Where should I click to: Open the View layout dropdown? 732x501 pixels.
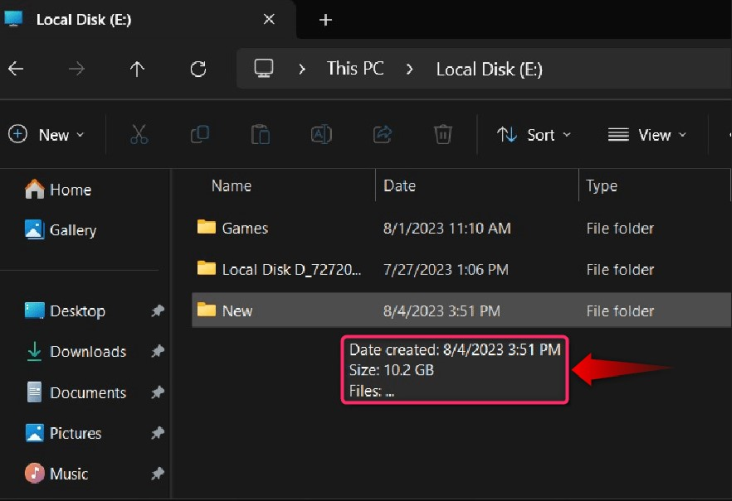(x=647, y=135)
